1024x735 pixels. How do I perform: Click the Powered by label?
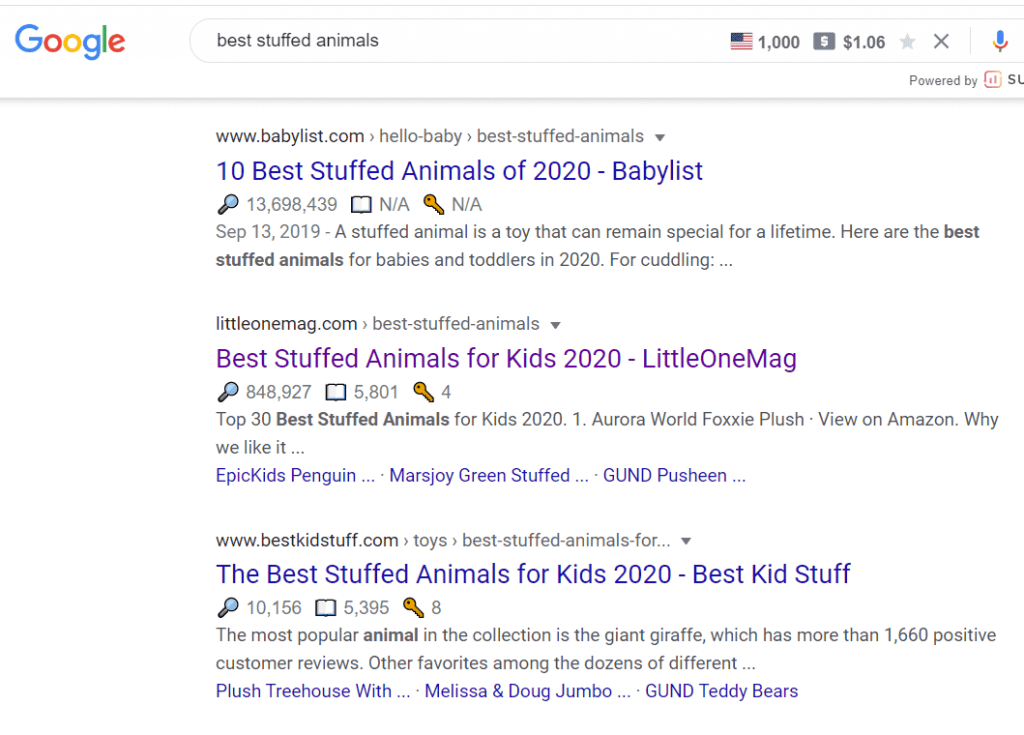pyautogui.click(x=943, y=80)
